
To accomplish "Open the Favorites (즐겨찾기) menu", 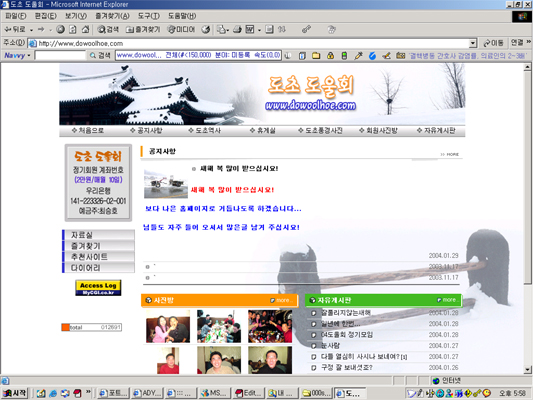I will [x=112, y=16].
